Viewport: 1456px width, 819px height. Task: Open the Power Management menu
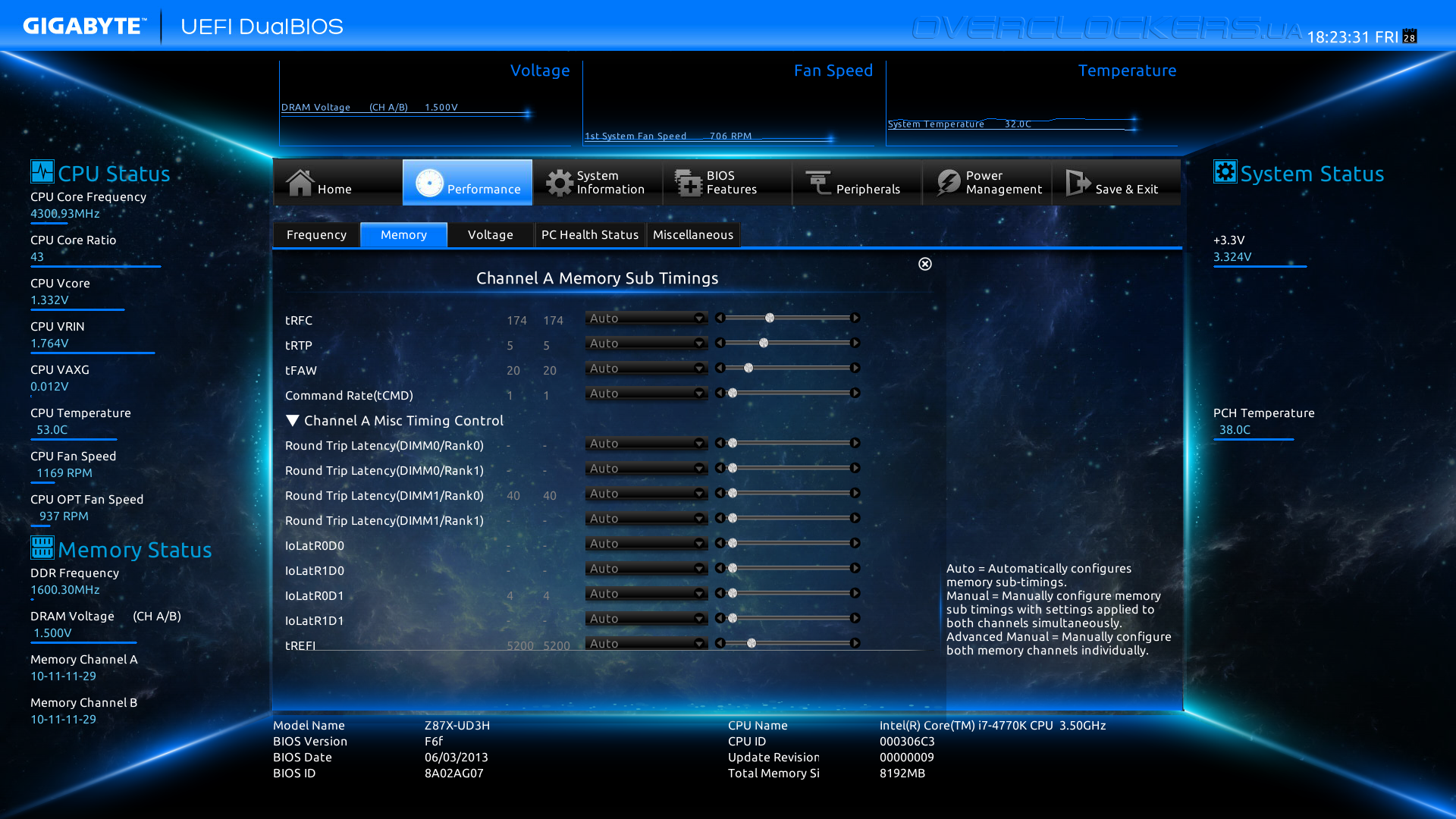987,183
